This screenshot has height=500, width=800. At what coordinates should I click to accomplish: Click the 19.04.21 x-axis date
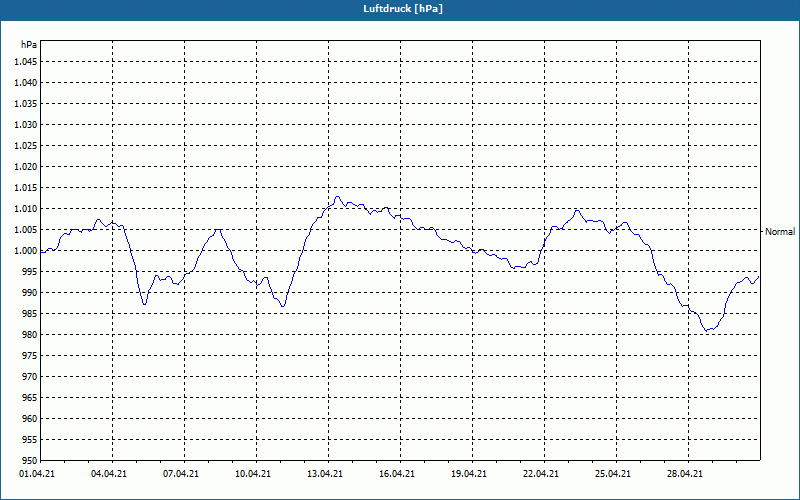[469, 474]
